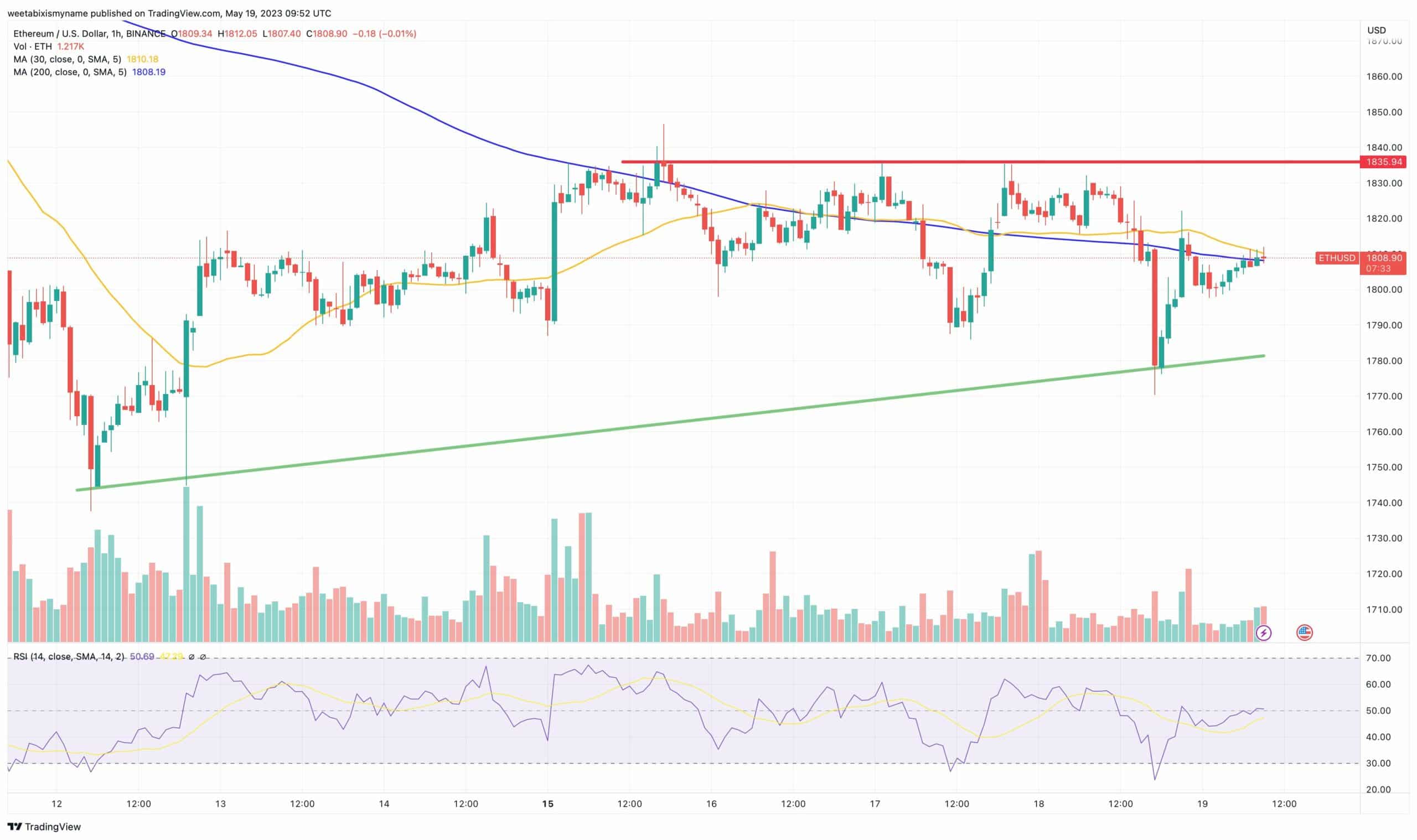1417x840 pixels.
Task: Click the 1710.00 price axis label
Action: point(1384,610)
